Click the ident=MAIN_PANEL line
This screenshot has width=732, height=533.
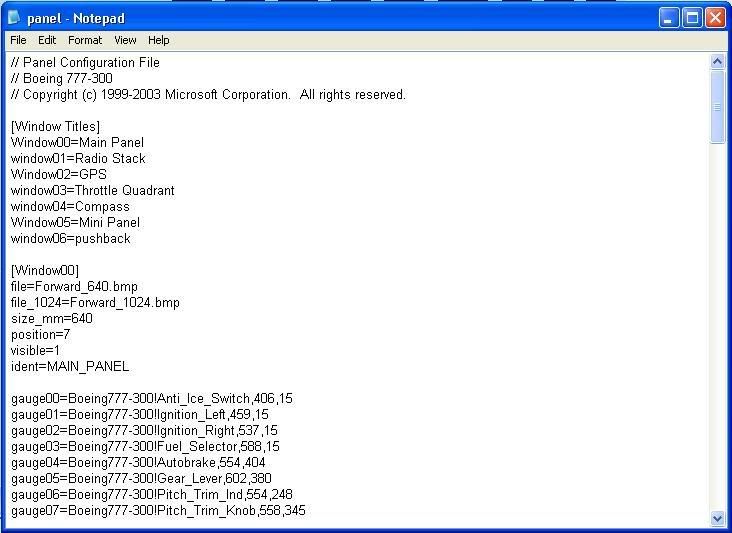(x=70, y=367)
